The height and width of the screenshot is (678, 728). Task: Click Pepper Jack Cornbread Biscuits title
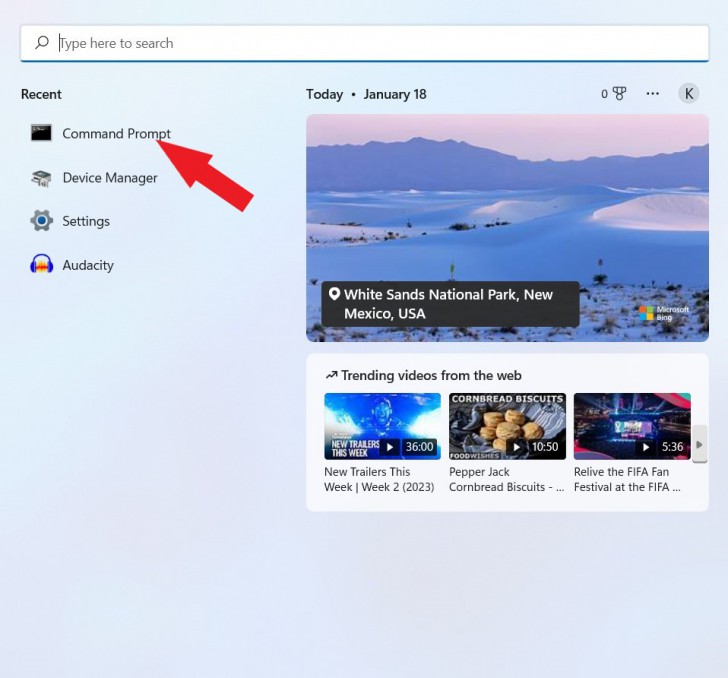click(507, 479)
